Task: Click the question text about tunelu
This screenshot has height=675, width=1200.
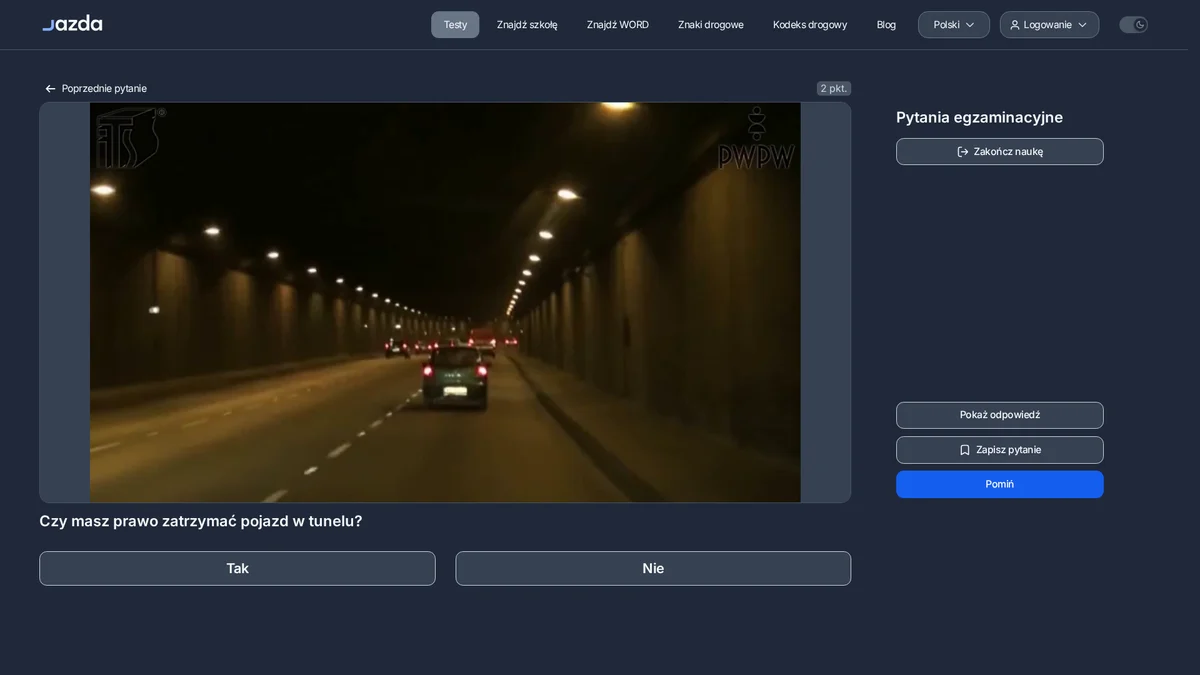Action: [201, 521]
